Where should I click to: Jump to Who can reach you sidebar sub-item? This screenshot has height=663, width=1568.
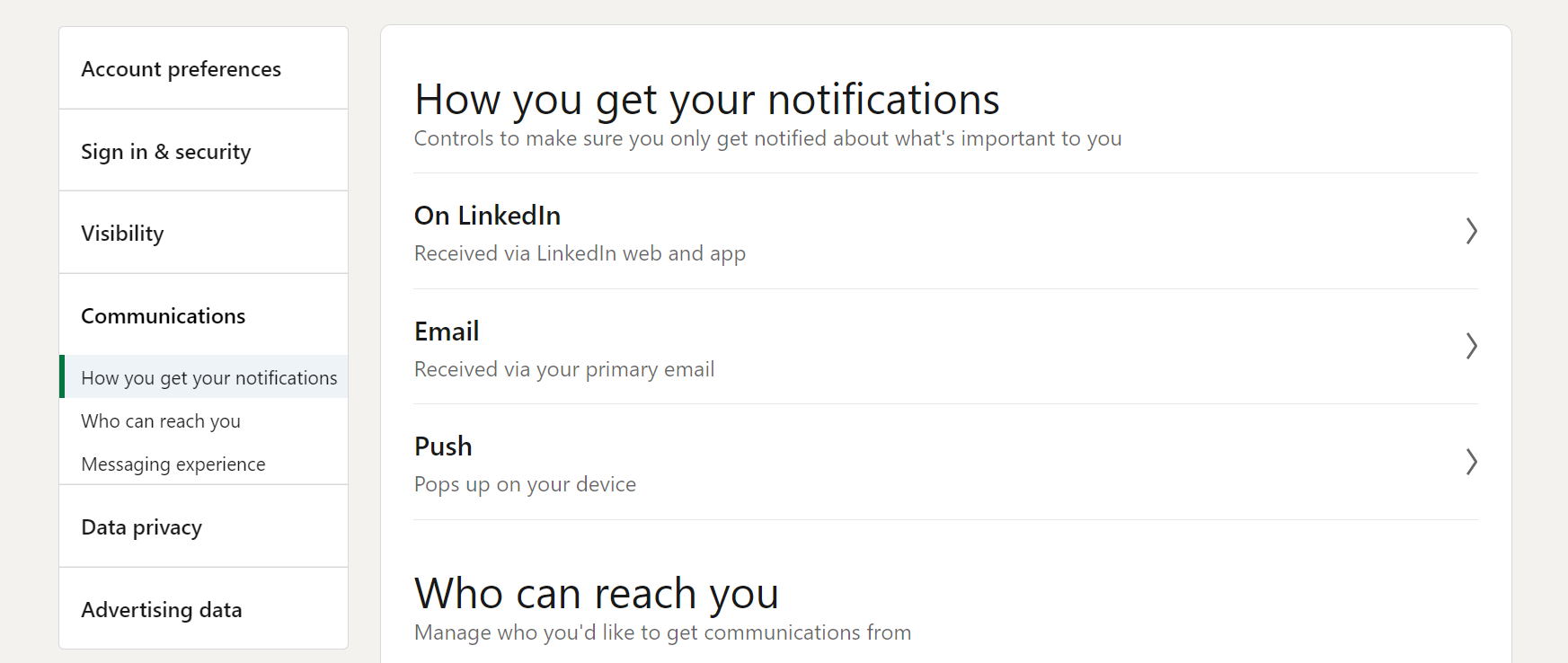(x=161, y=421)
